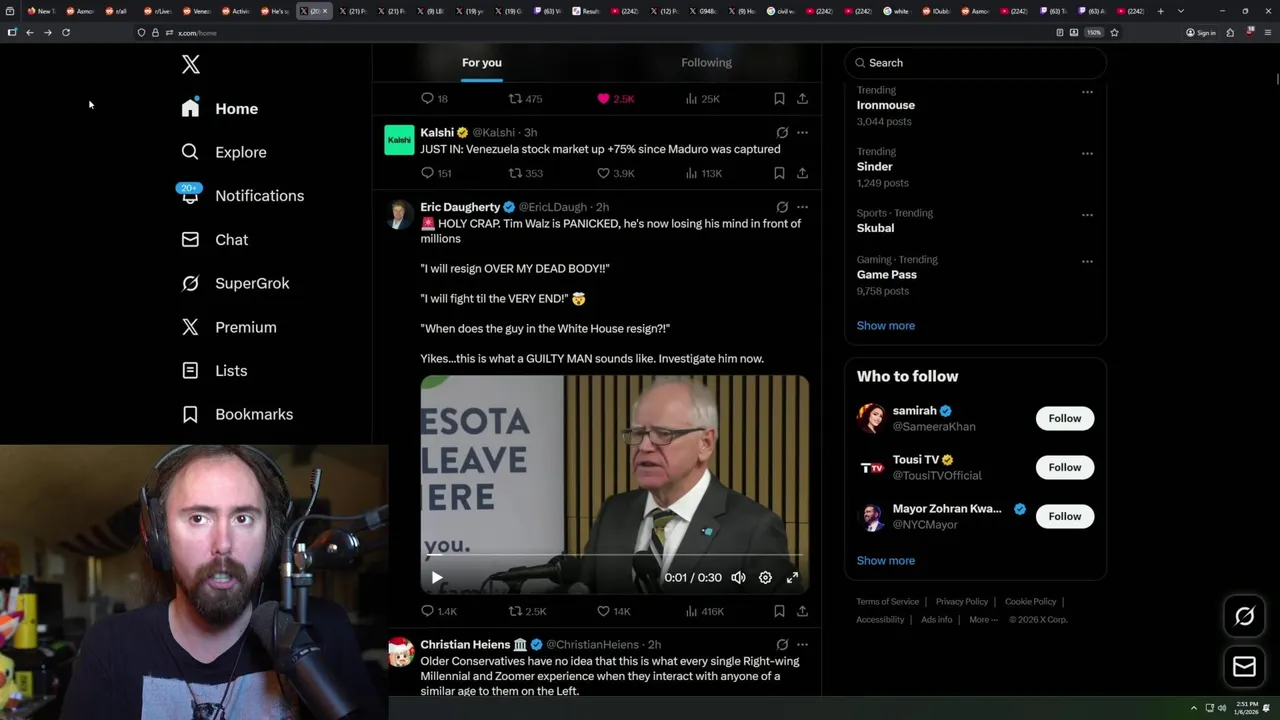
Task: Seek on the video progress bar
Action: pyautogui.click(x=614, y=556)
